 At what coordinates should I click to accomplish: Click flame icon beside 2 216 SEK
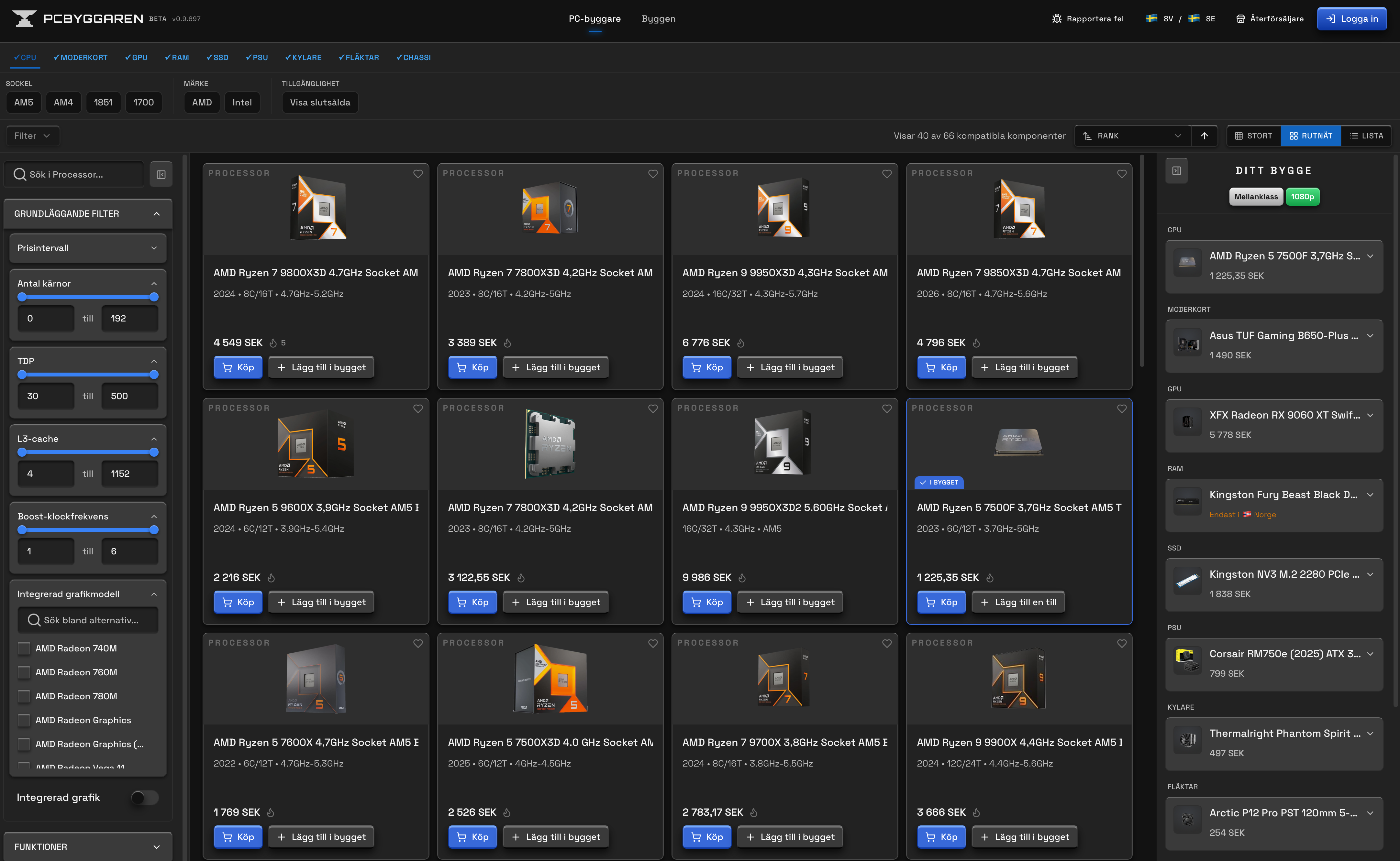point(271,578)
